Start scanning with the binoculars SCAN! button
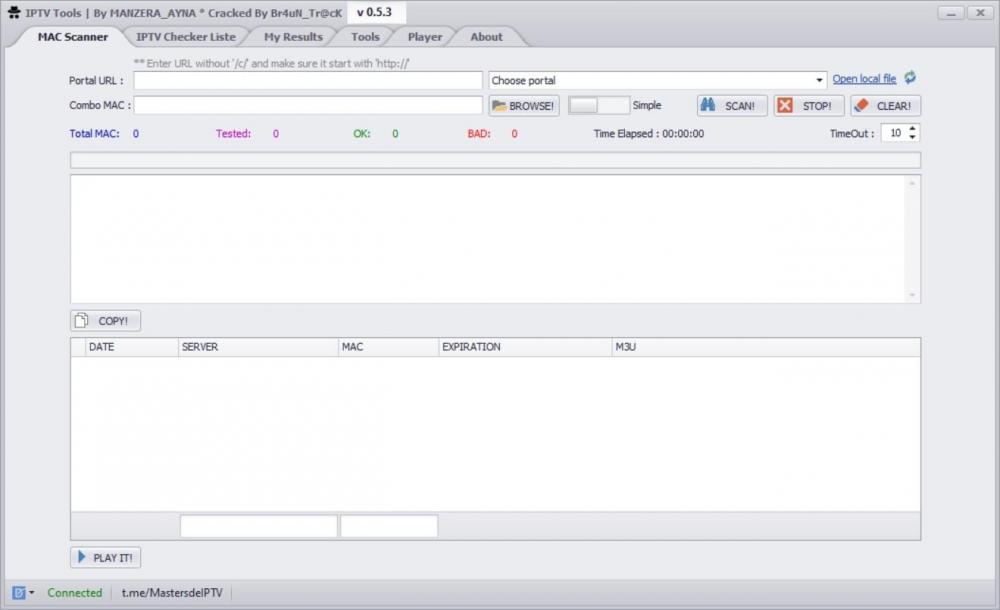The width and height of the screenshot is (1000, 610). tap(732, 106)
